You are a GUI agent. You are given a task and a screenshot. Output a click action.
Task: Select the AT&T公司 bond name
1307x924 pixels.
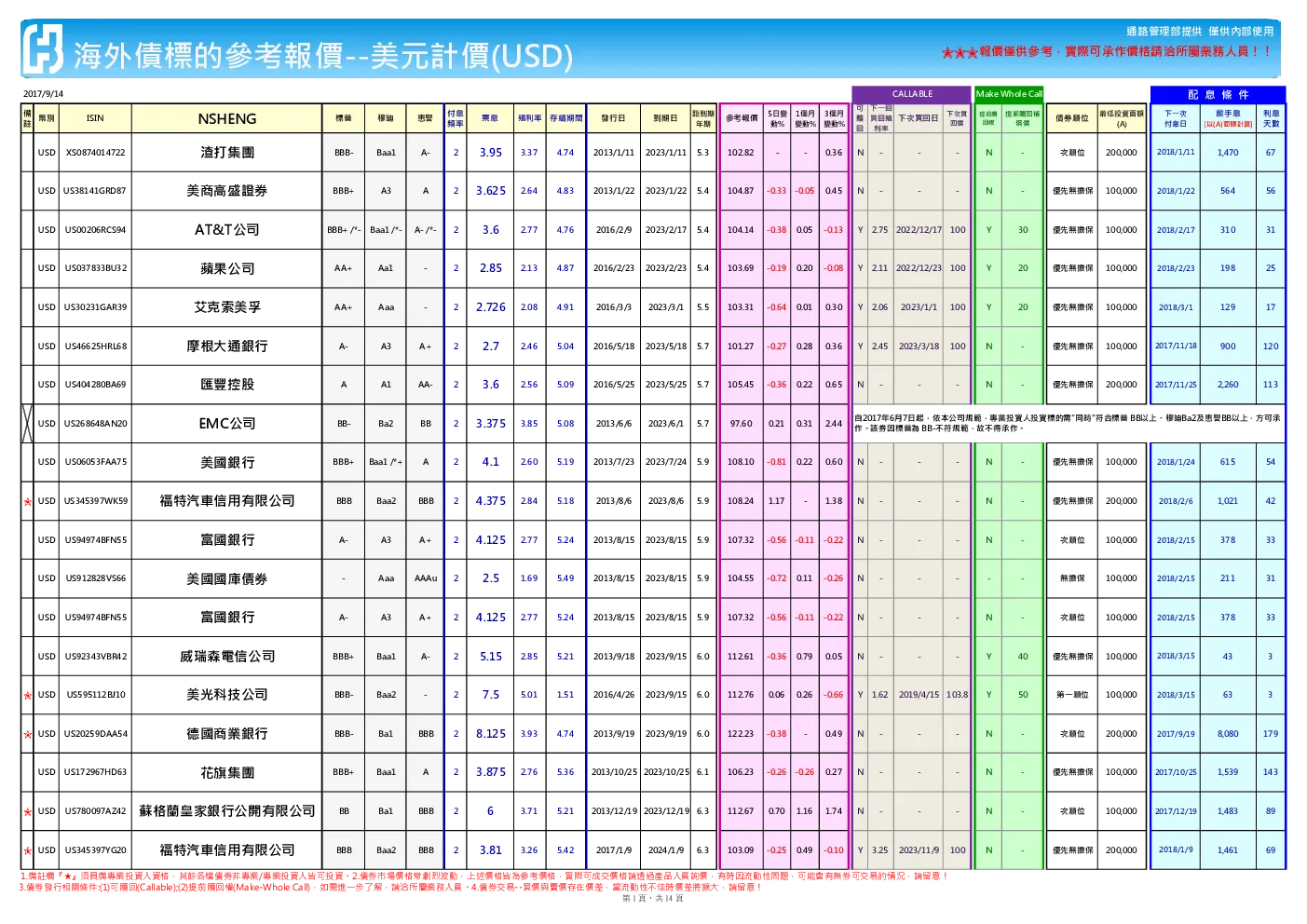pos(227,229)
